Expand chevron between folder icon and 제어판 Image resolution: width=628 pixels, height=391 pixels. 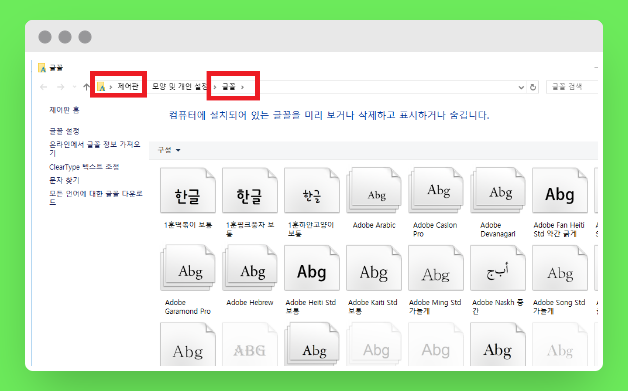tap(111, 87)
